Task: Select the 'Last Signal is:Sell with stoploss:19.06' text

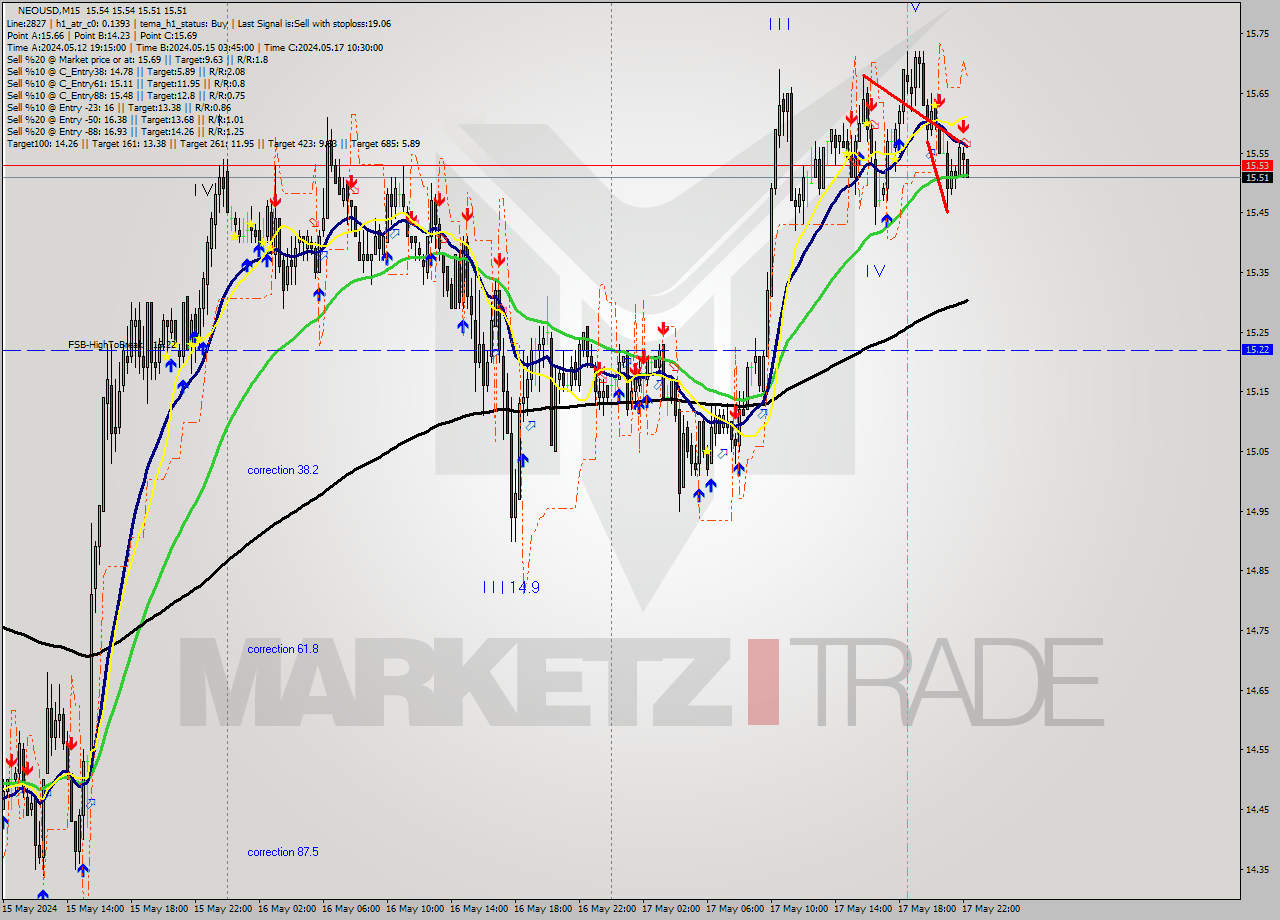Action: (x=313, y=23)
